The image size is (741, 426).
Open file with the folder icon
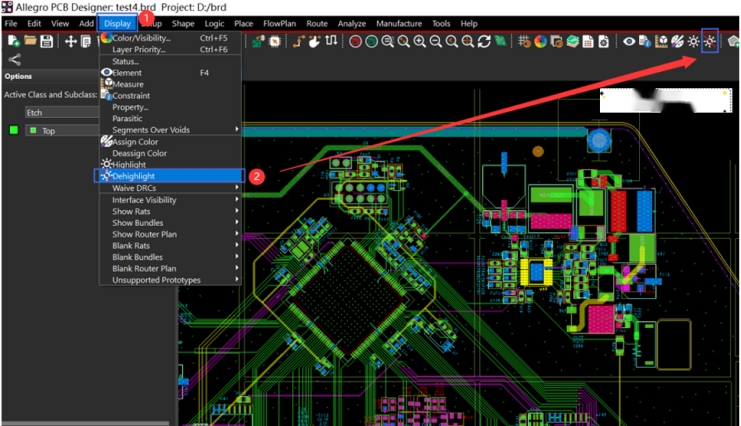click(31, 41)
